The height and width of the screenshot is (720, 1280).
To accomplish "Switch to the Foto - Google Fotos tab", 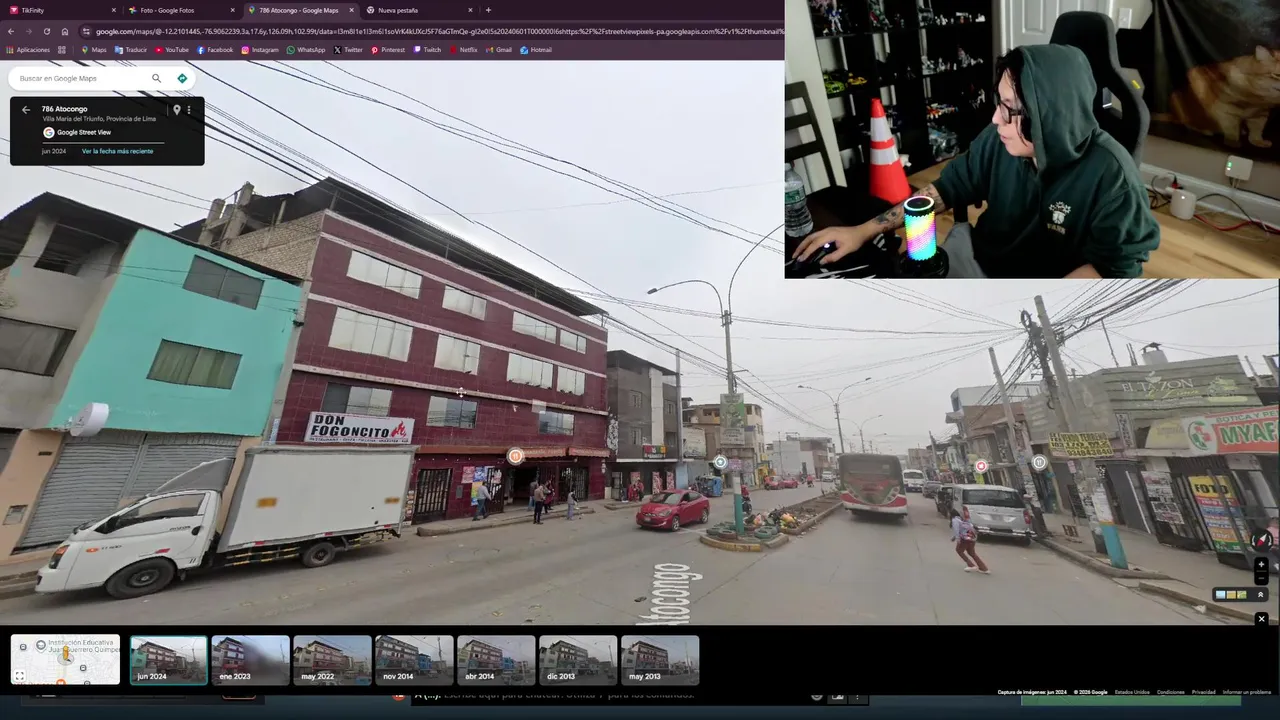I will pos(180,10).
